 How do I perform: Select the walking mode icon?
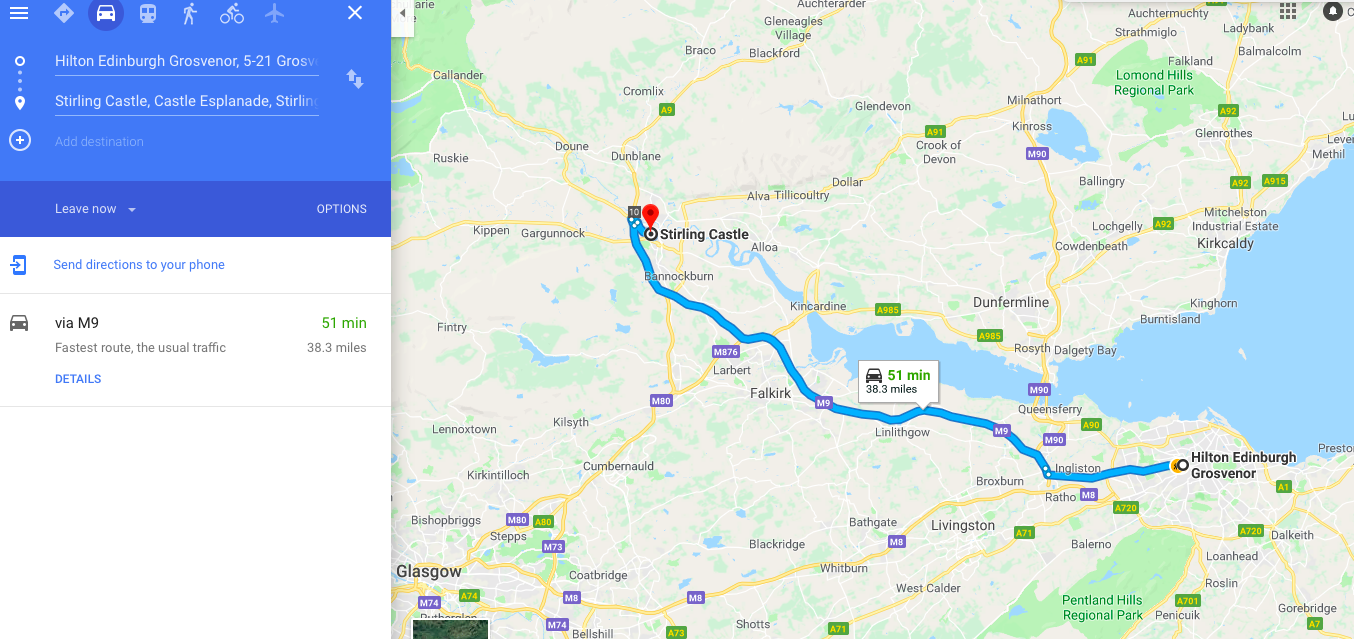[190, 13]
